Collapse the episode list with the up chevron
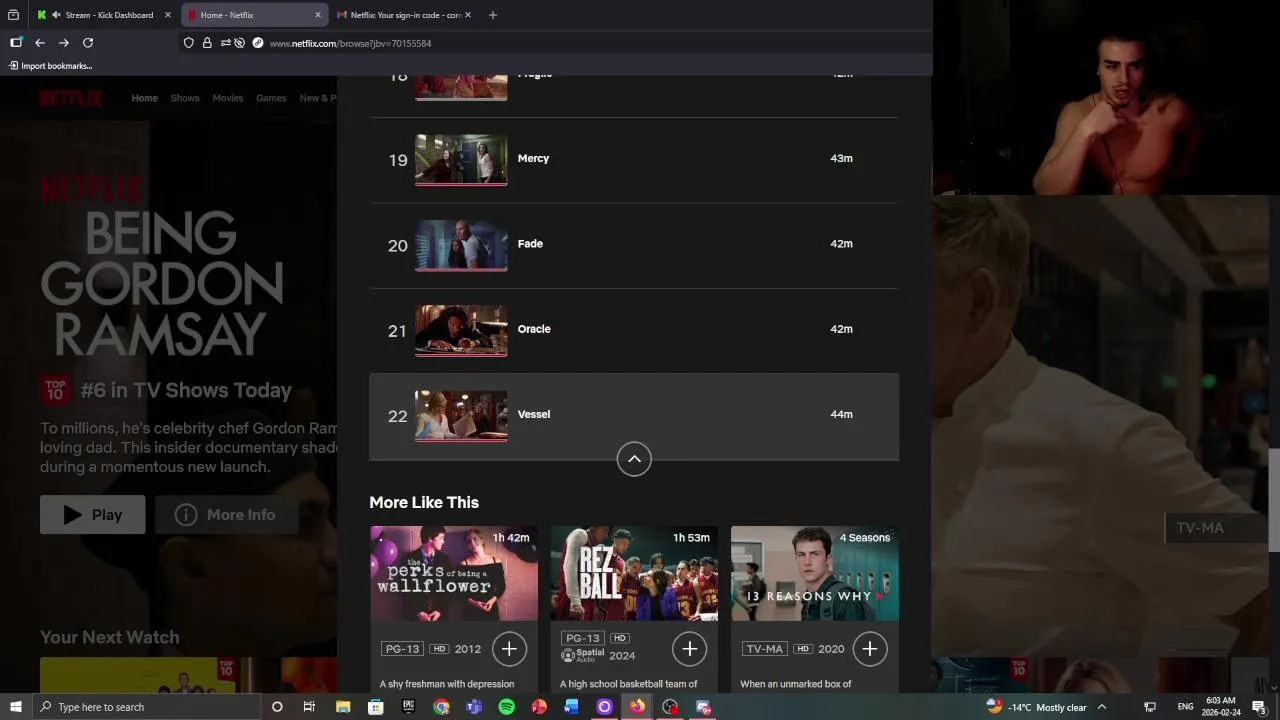 (x=634, y=459)
